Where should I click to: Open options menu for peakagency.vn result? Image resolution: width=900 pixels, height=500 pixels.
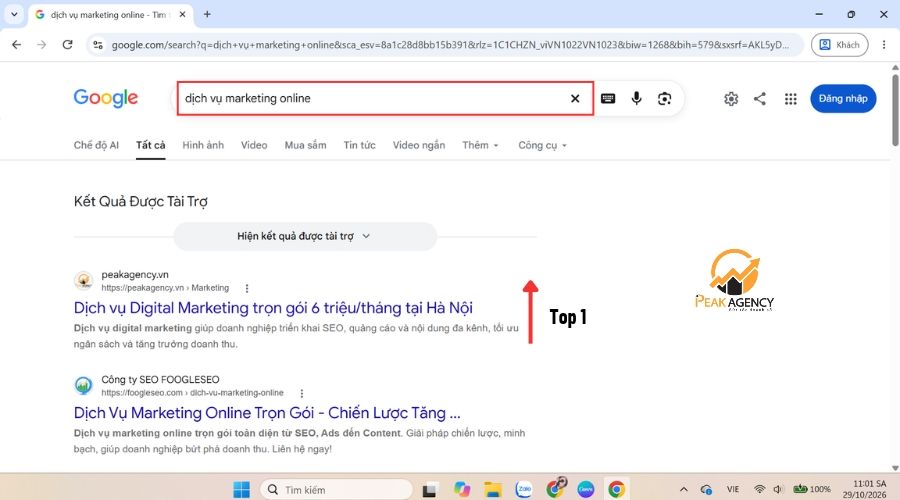click(x=247, y=288)
